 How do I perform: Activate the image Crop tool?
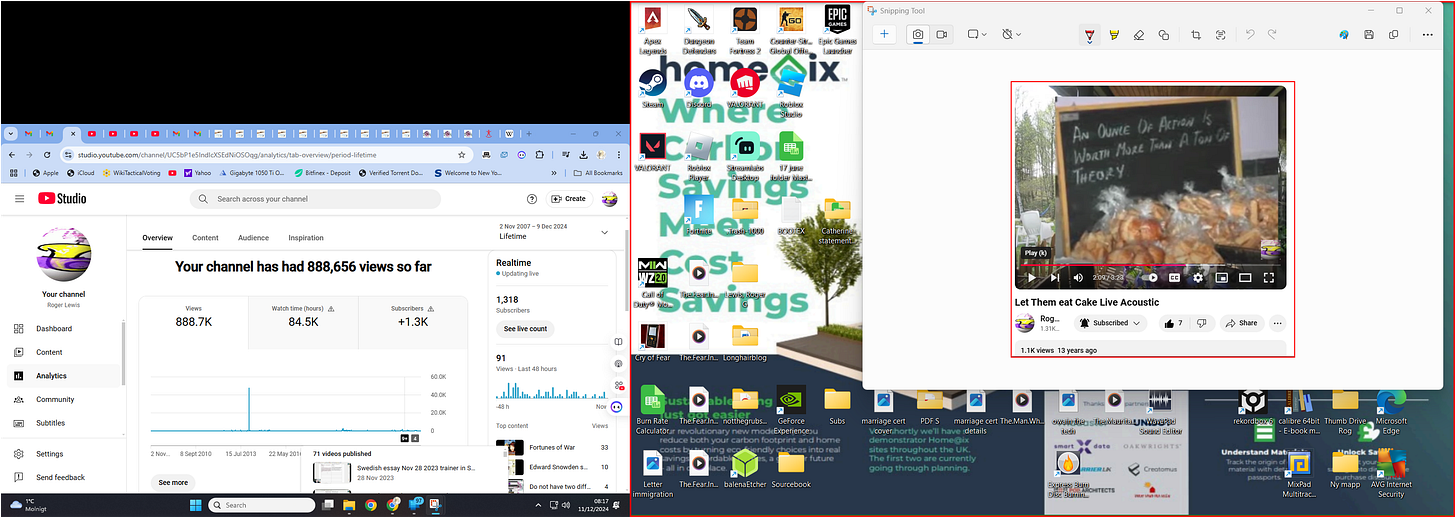[1196, 35]
